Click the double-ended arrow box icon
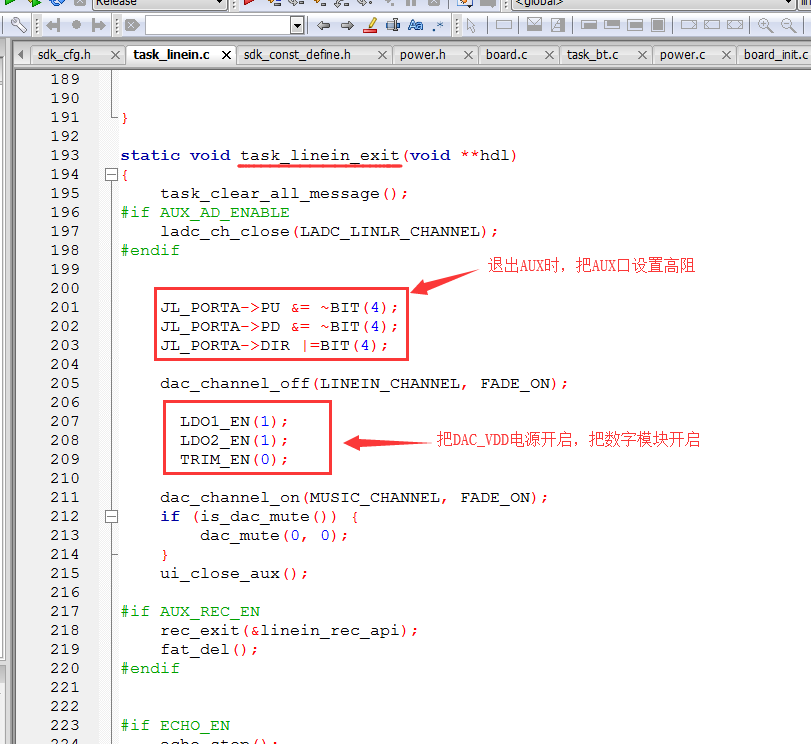811x744 pixels. (735, 25)
